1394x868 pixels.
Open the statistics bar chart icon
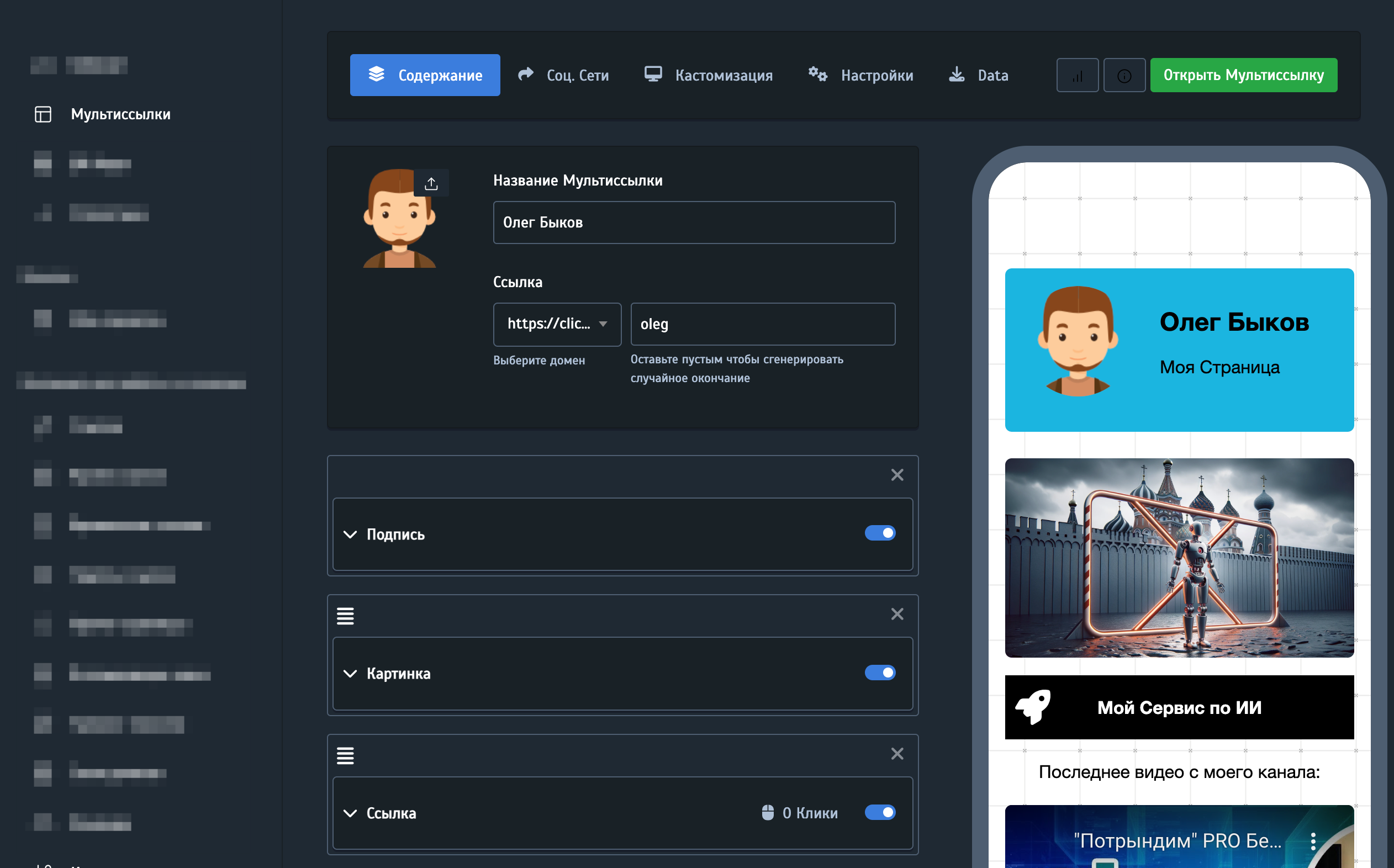pos(1077,75)
